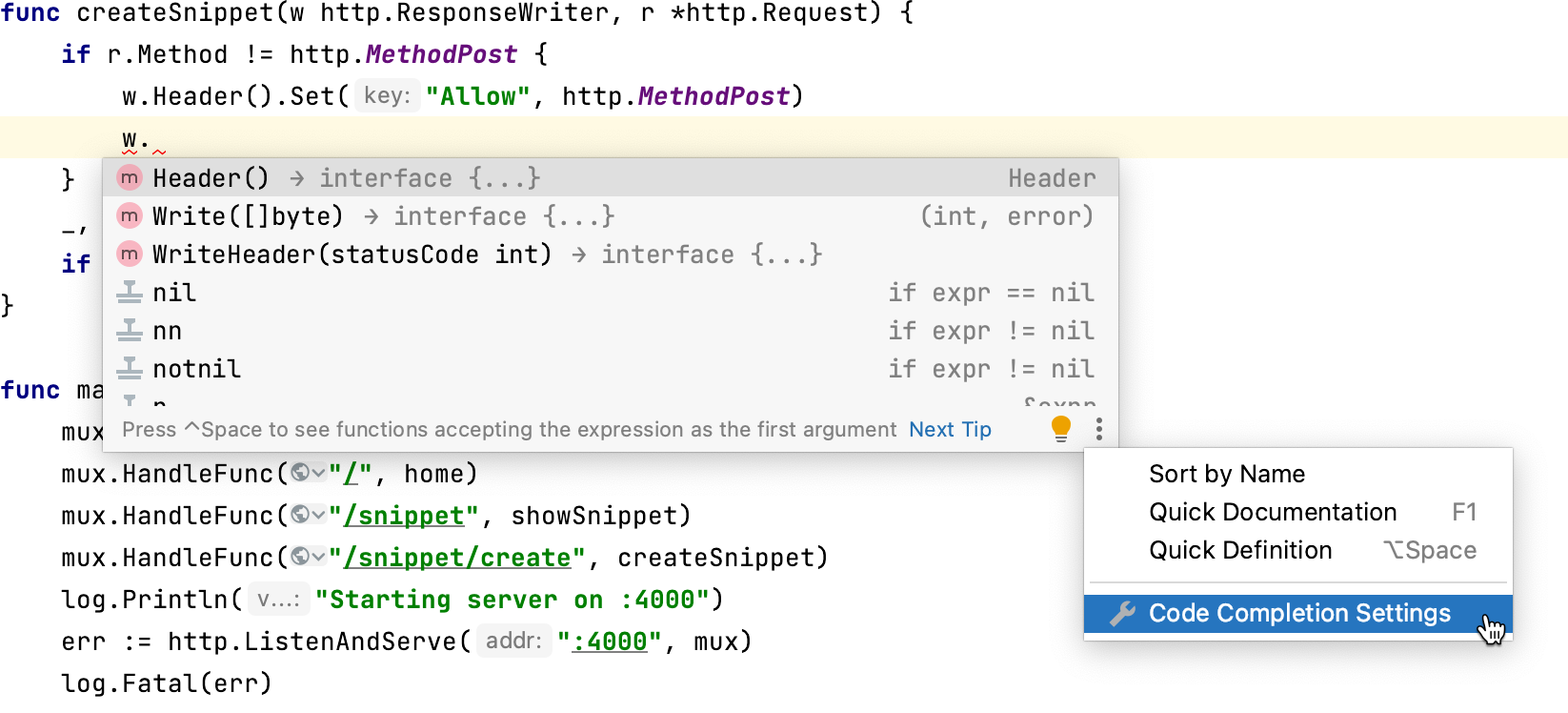Screen dimensions: 1568x713
Task: Follow the ":4000" address link
Action: 610,642
